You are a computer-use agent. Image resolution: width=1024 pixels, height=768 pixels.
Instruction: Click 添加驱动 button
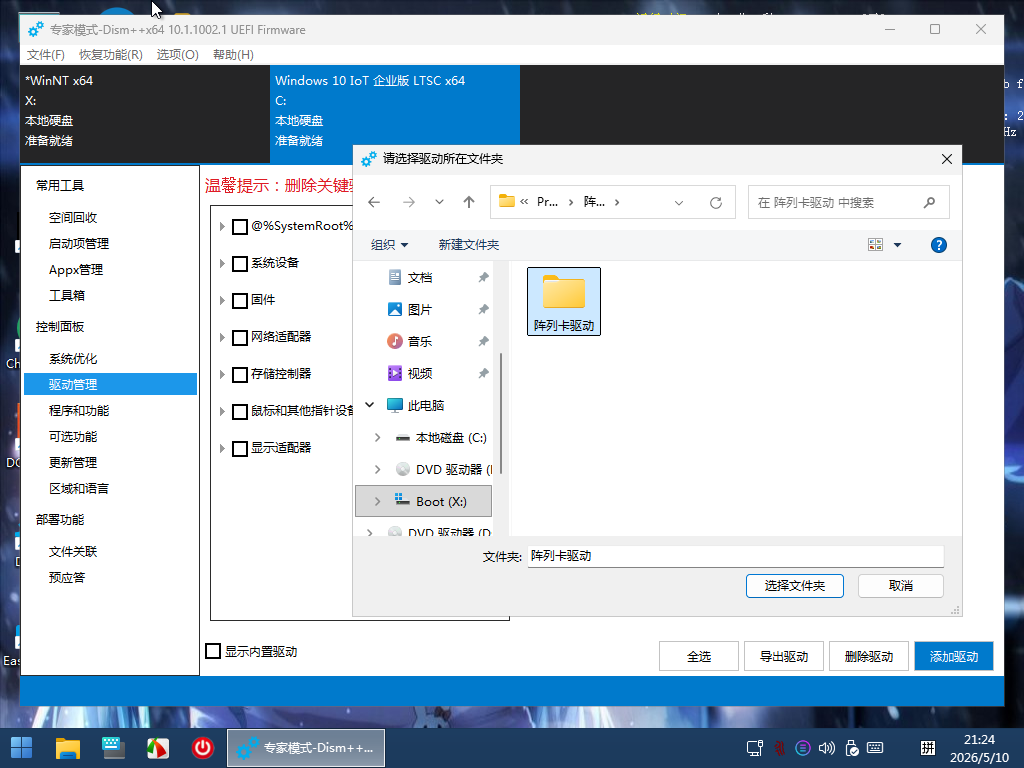[x=953, y=656]
